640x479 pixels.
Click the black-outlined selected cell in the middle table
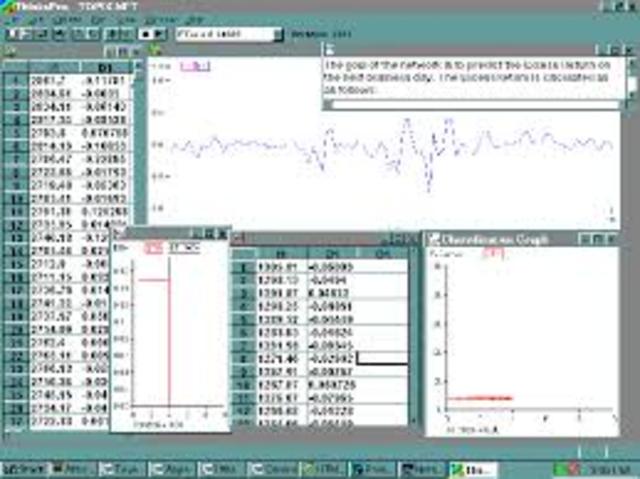(x=382, y=359)
